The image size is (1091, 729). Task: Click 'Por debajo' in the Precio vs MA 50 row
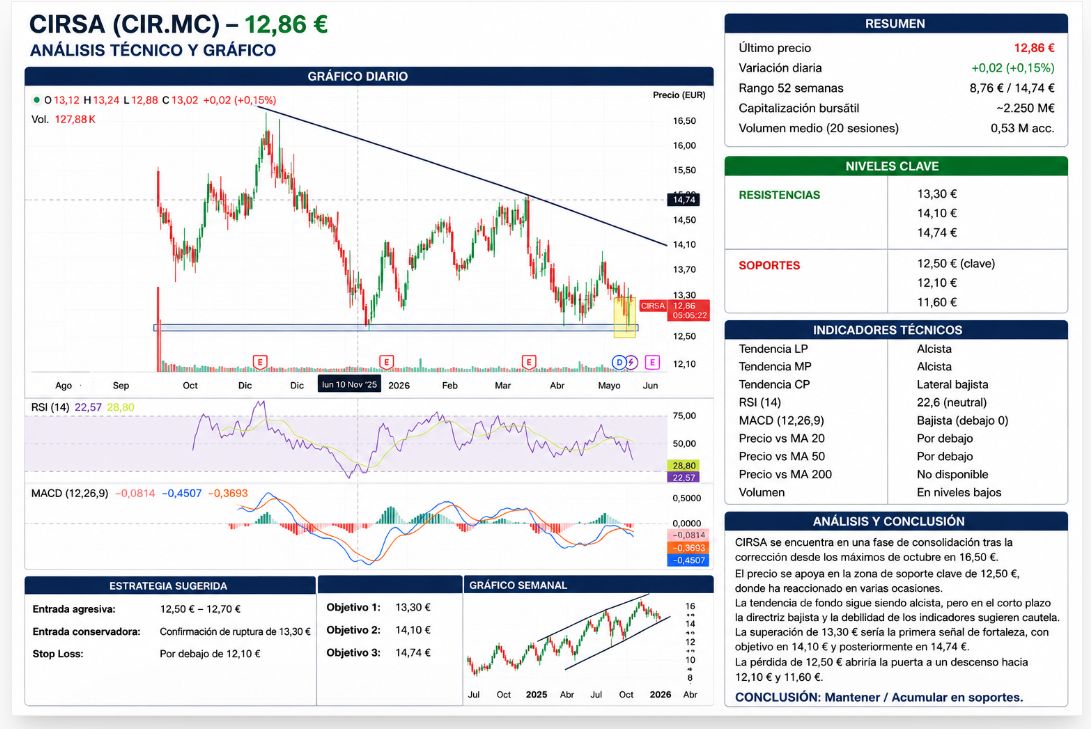(944, 456)
